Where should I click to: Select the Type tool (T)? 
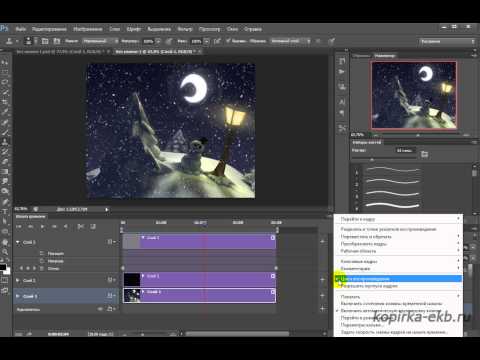[5, 211]
